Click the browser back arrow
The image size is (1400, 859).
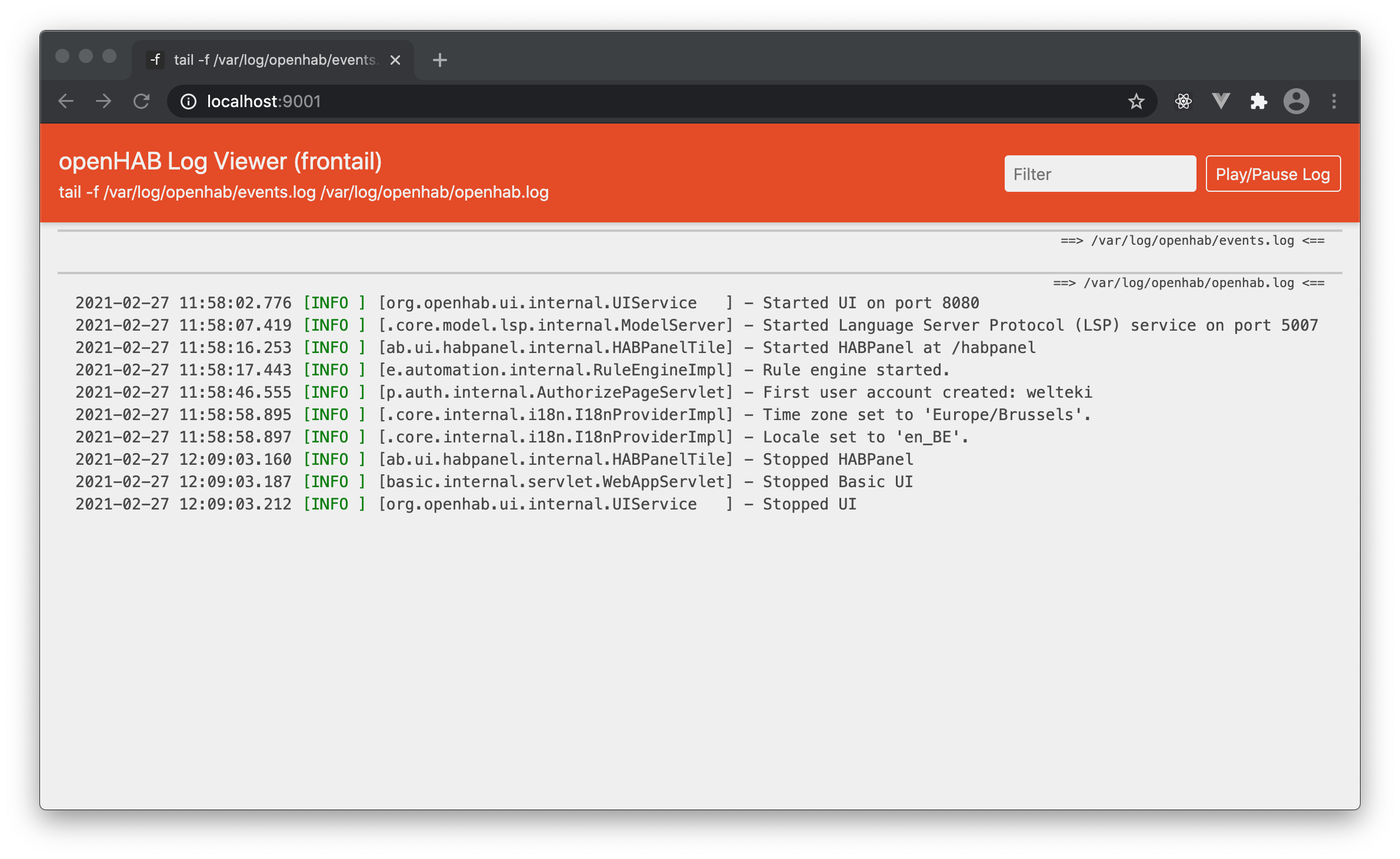pos(66,101)
